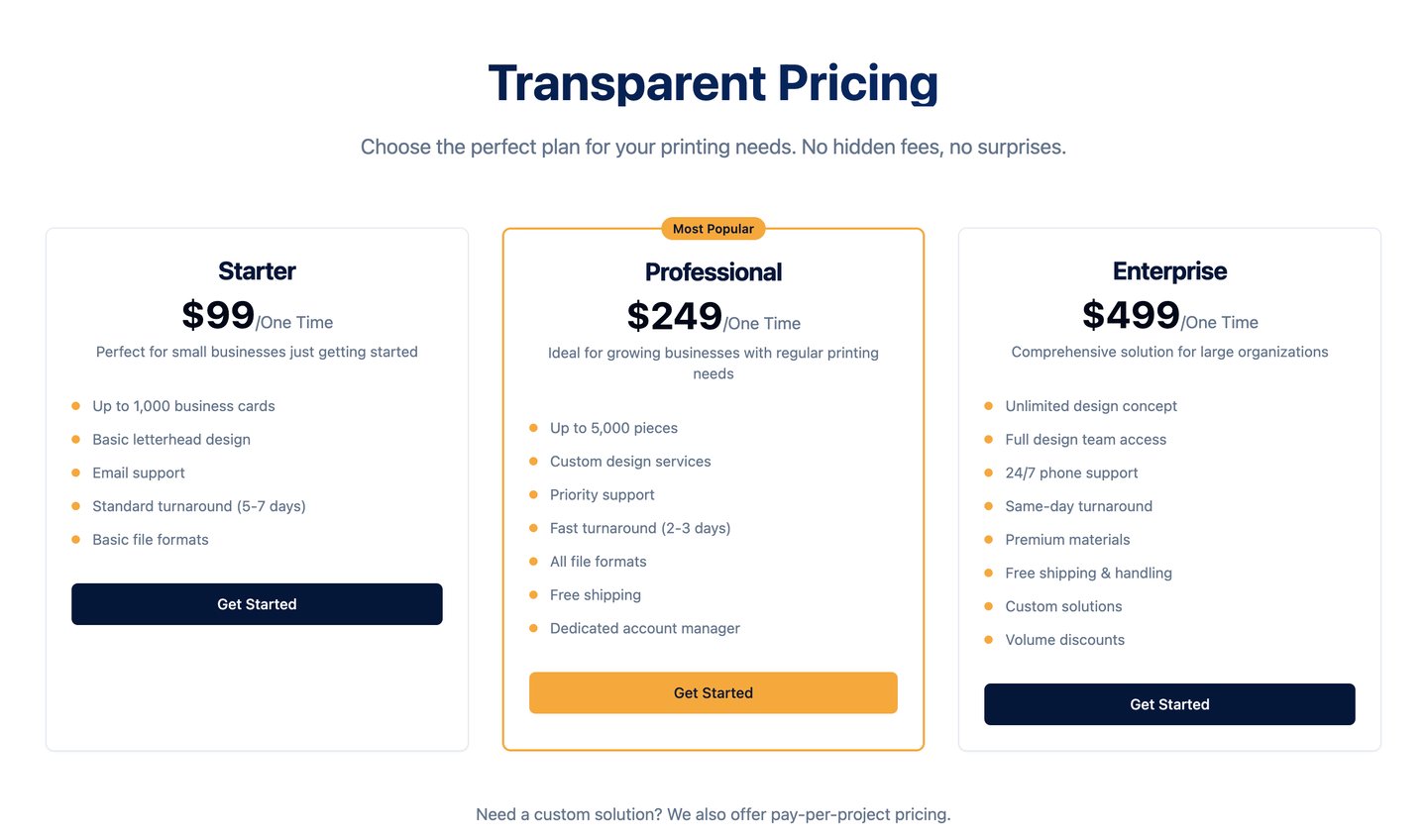1427x840 pixels.
Task: Click the Professional plan title
Action: coord(713,272)
